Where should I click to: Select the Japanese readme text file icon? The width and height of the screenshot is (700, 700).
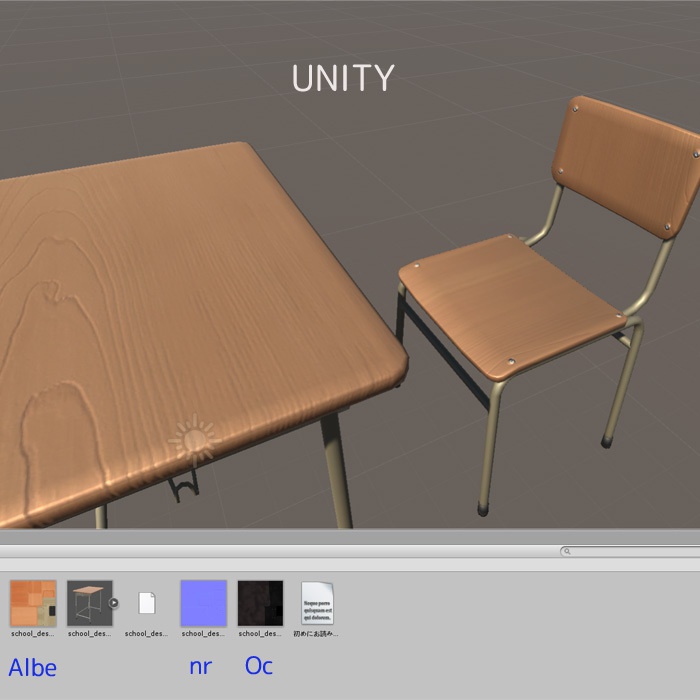click(317, 603)
